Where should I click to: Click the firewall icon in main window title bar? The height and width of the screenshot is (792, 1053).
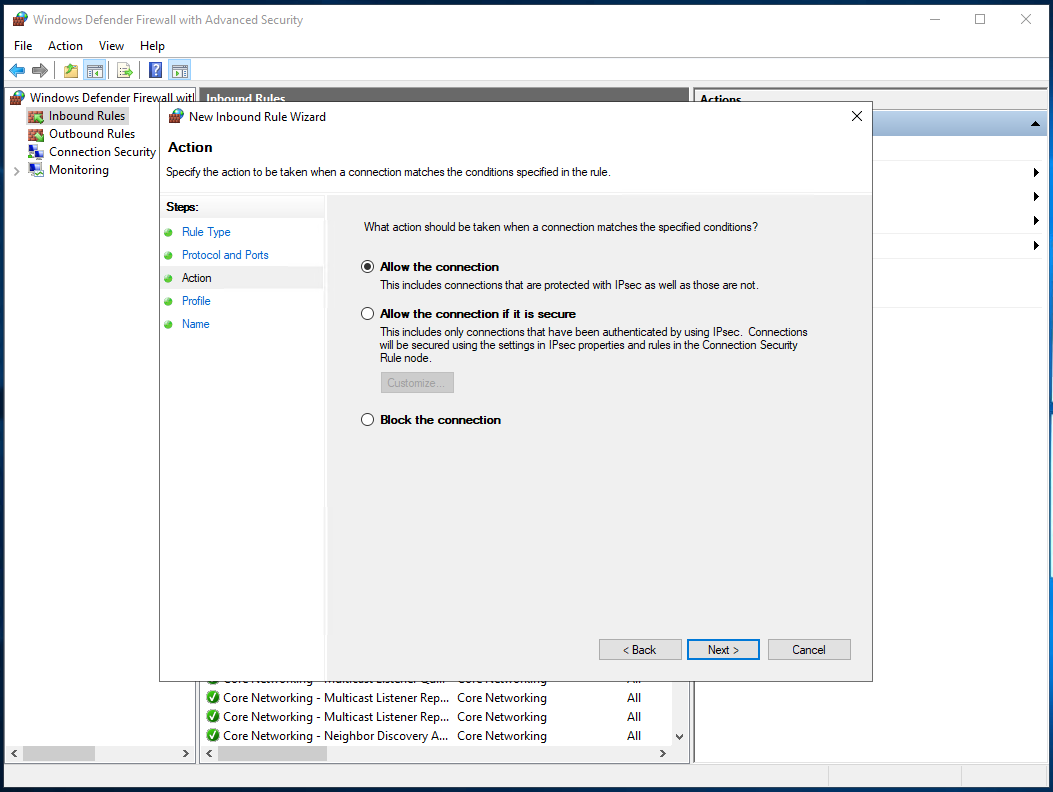click(x=20, y=19)
